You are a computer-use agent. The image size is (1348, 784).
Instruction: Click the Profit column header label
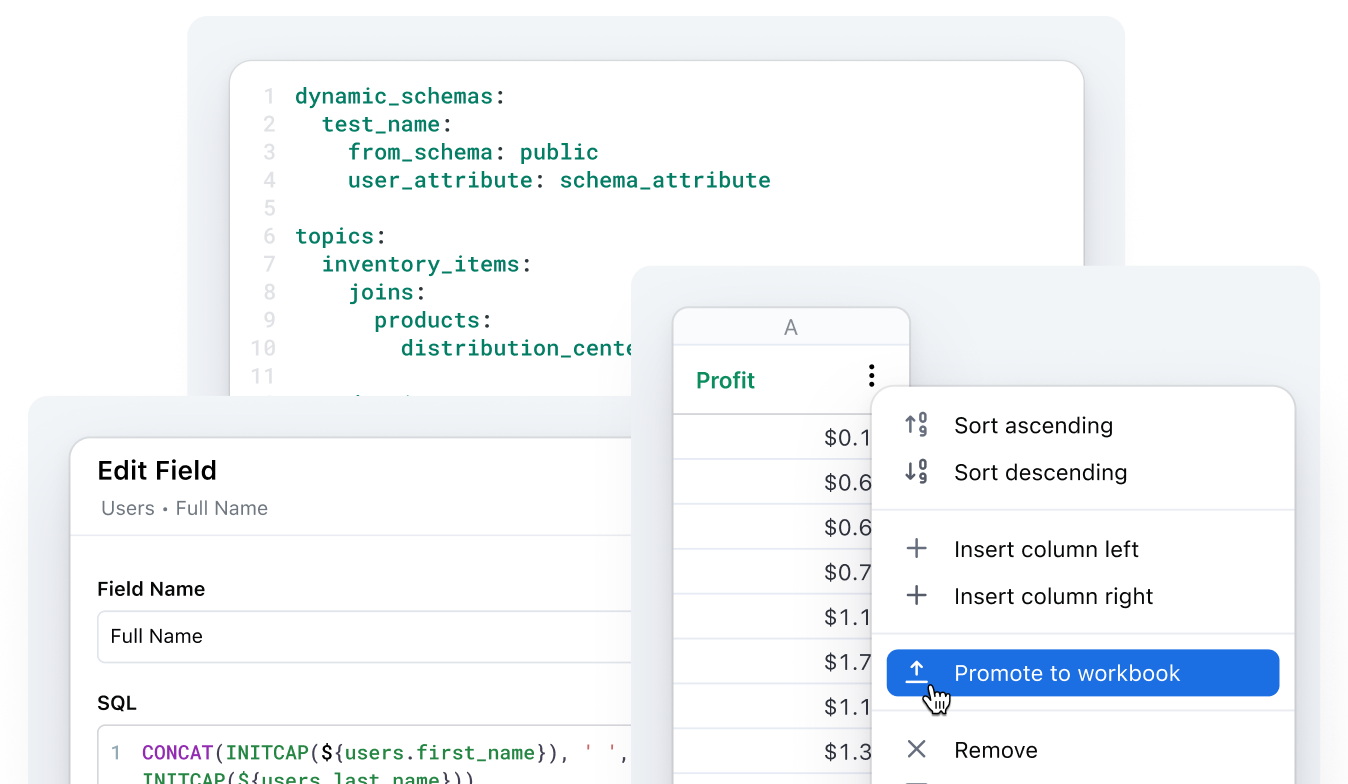click(725, 380)
